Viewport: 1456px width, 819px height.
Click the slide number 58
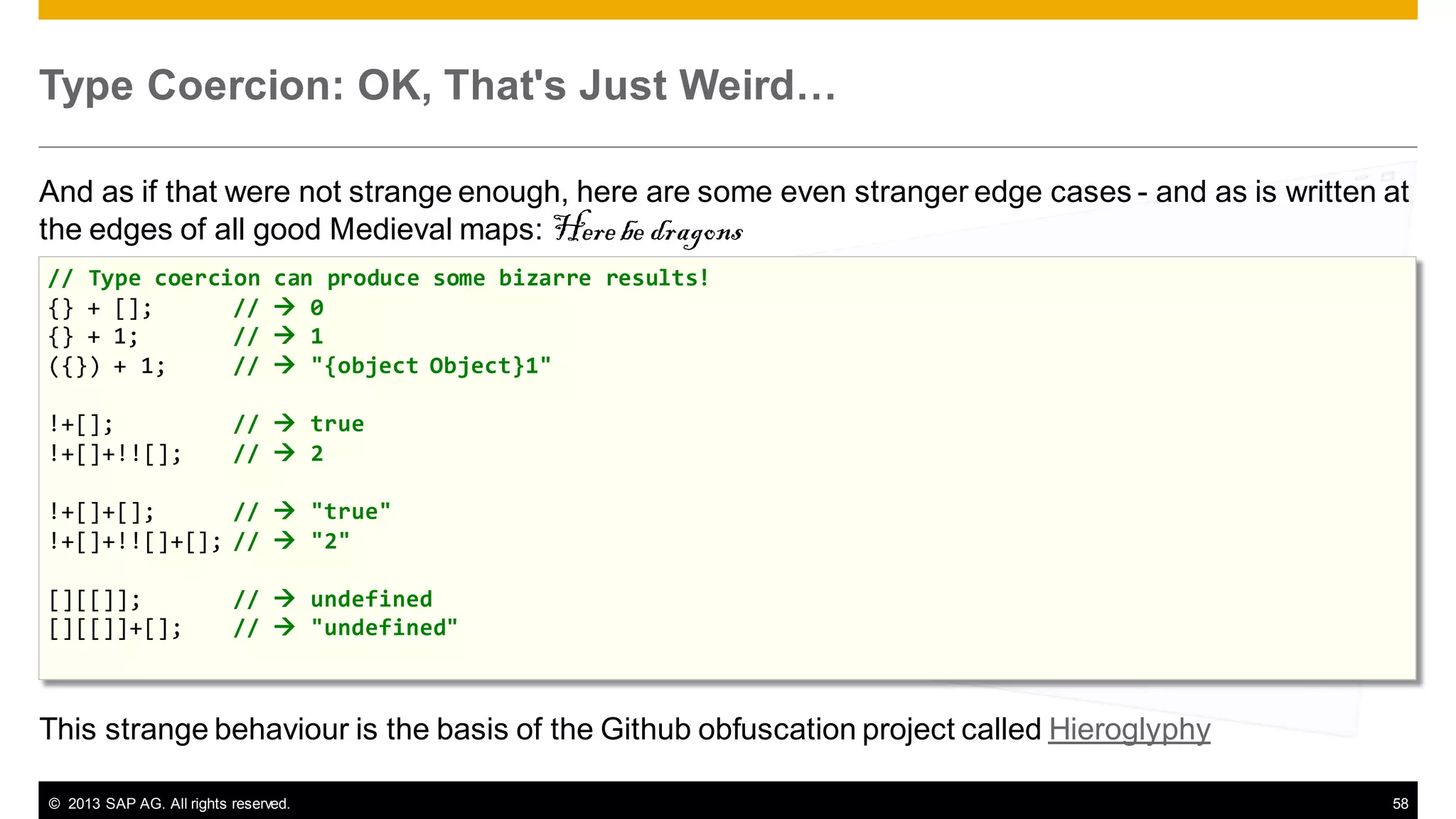click(x=1400, y=804)
